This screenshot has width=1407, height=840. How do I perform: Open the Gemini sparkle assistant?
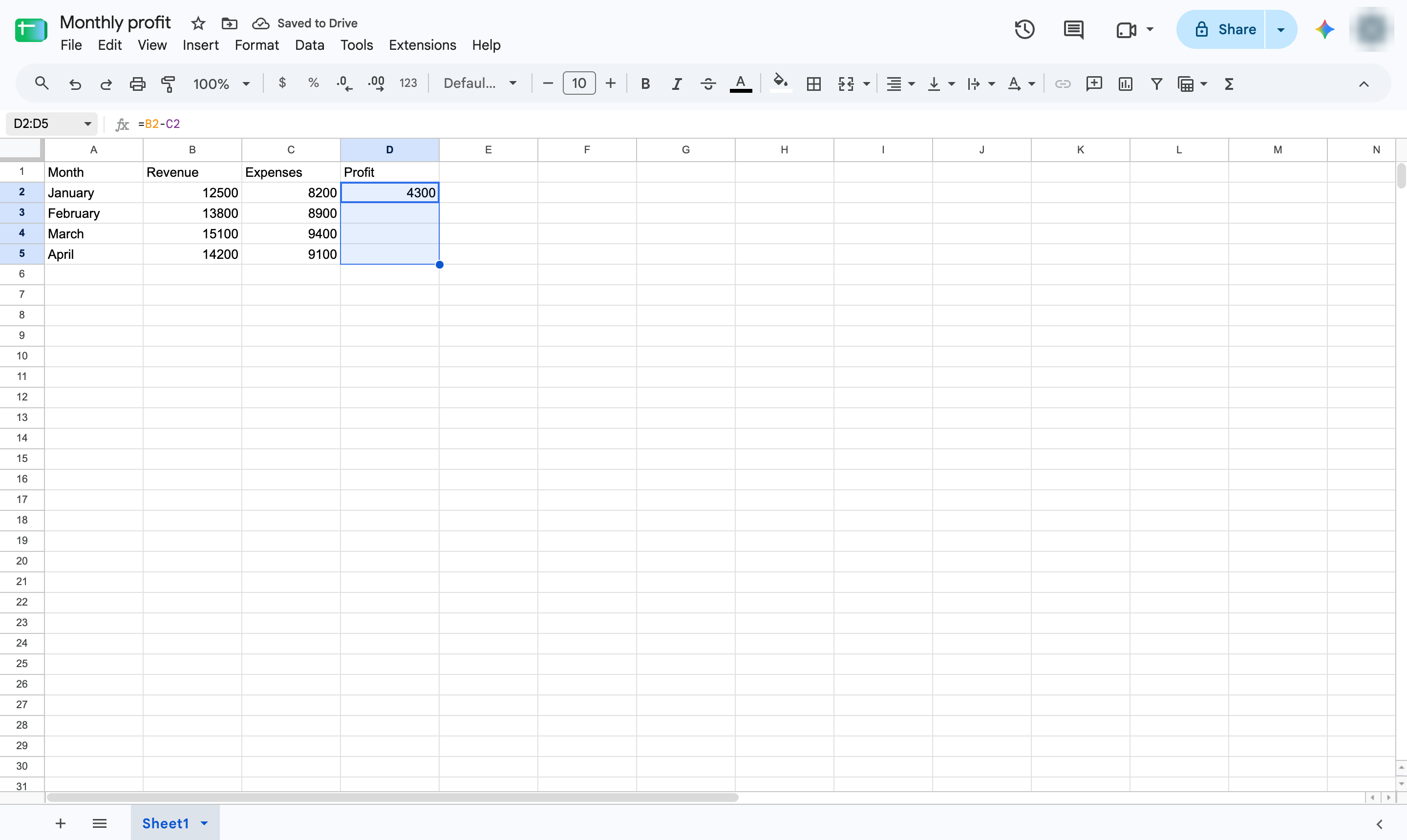[x=1324, y=29]
